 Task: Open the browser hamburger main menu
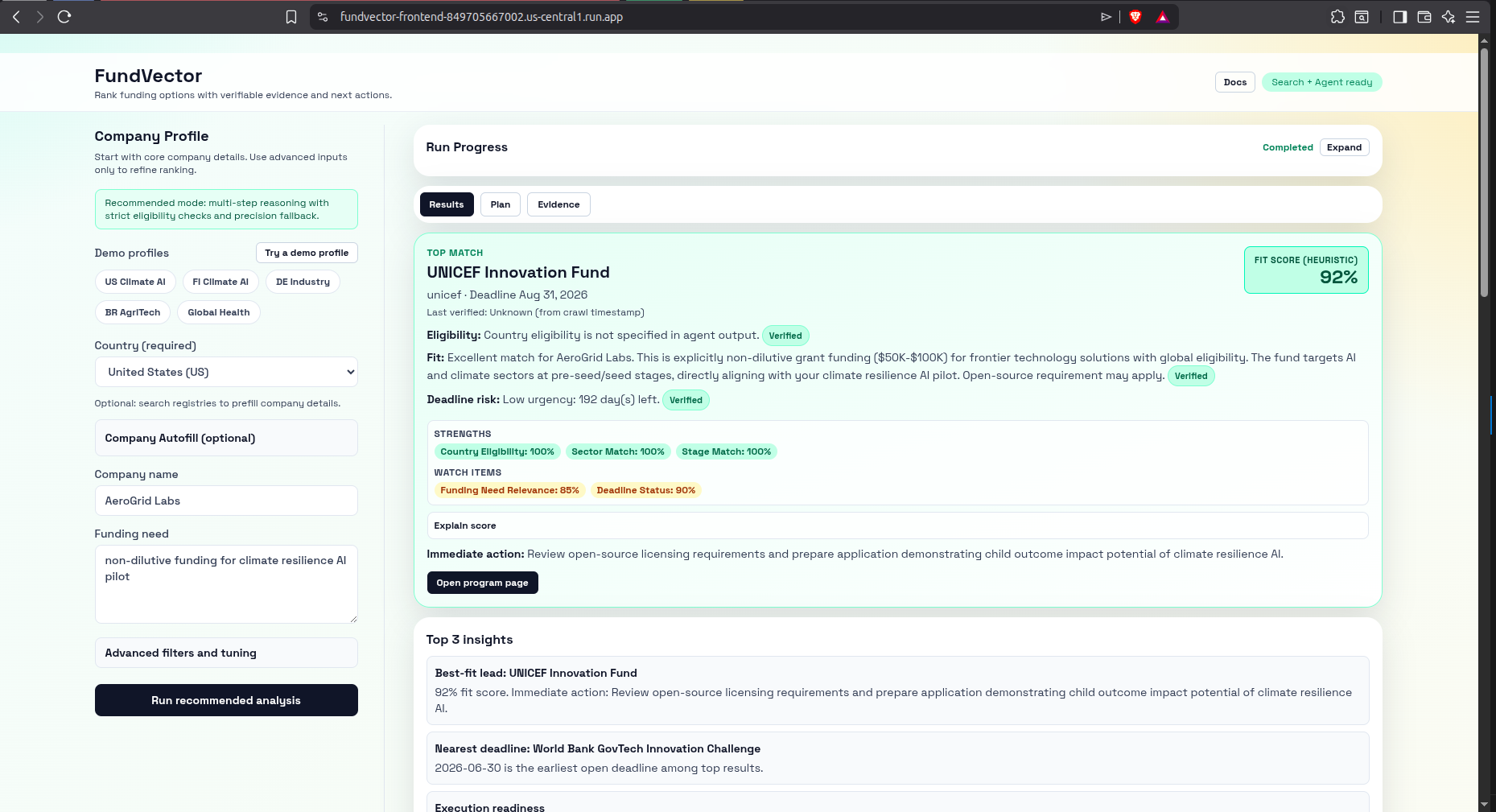(1473, 17)
